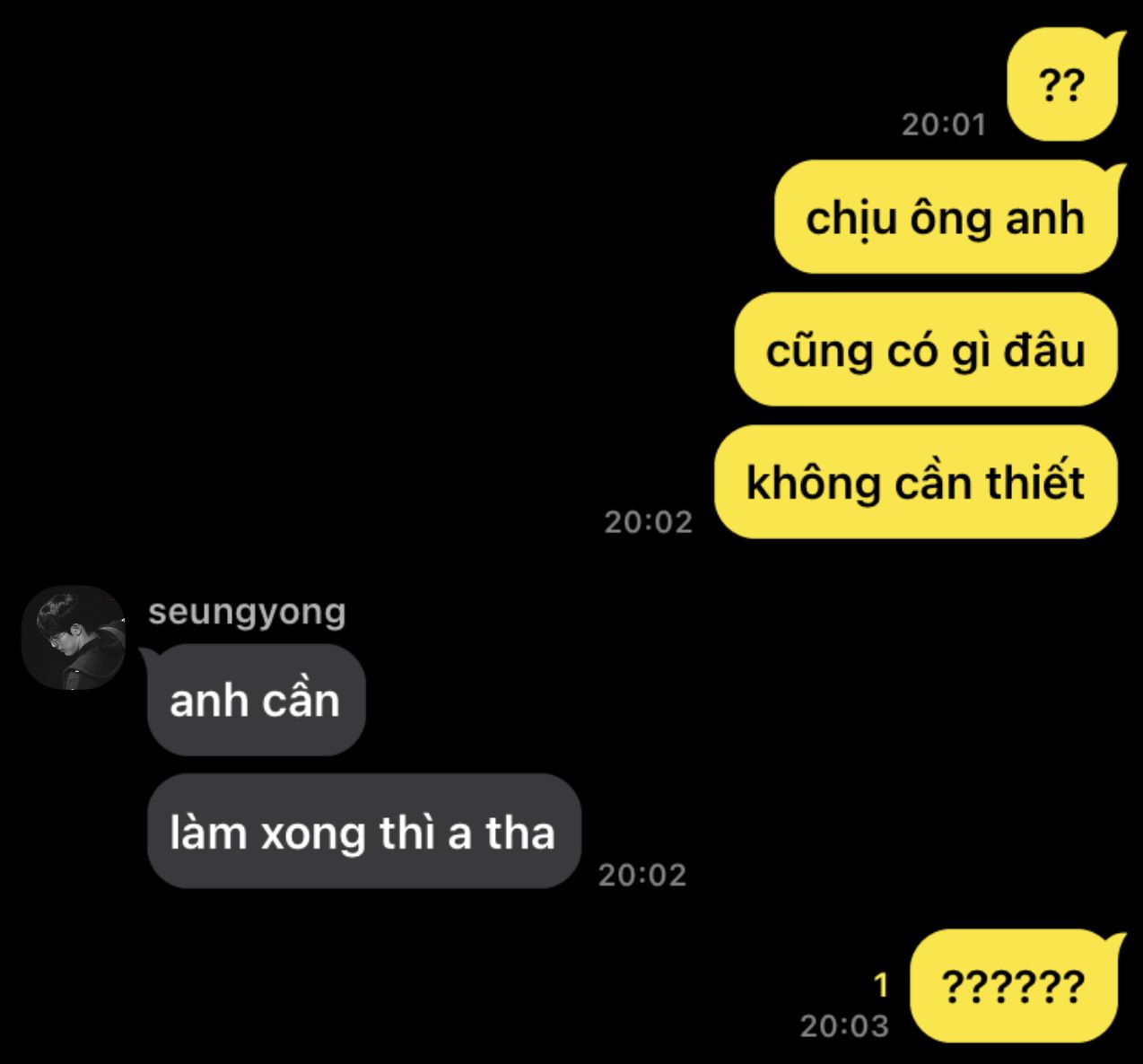Select the gray 'anh cần' message
The height and width of the screenshot is (1064, 1143).
[x=256, y=700]
